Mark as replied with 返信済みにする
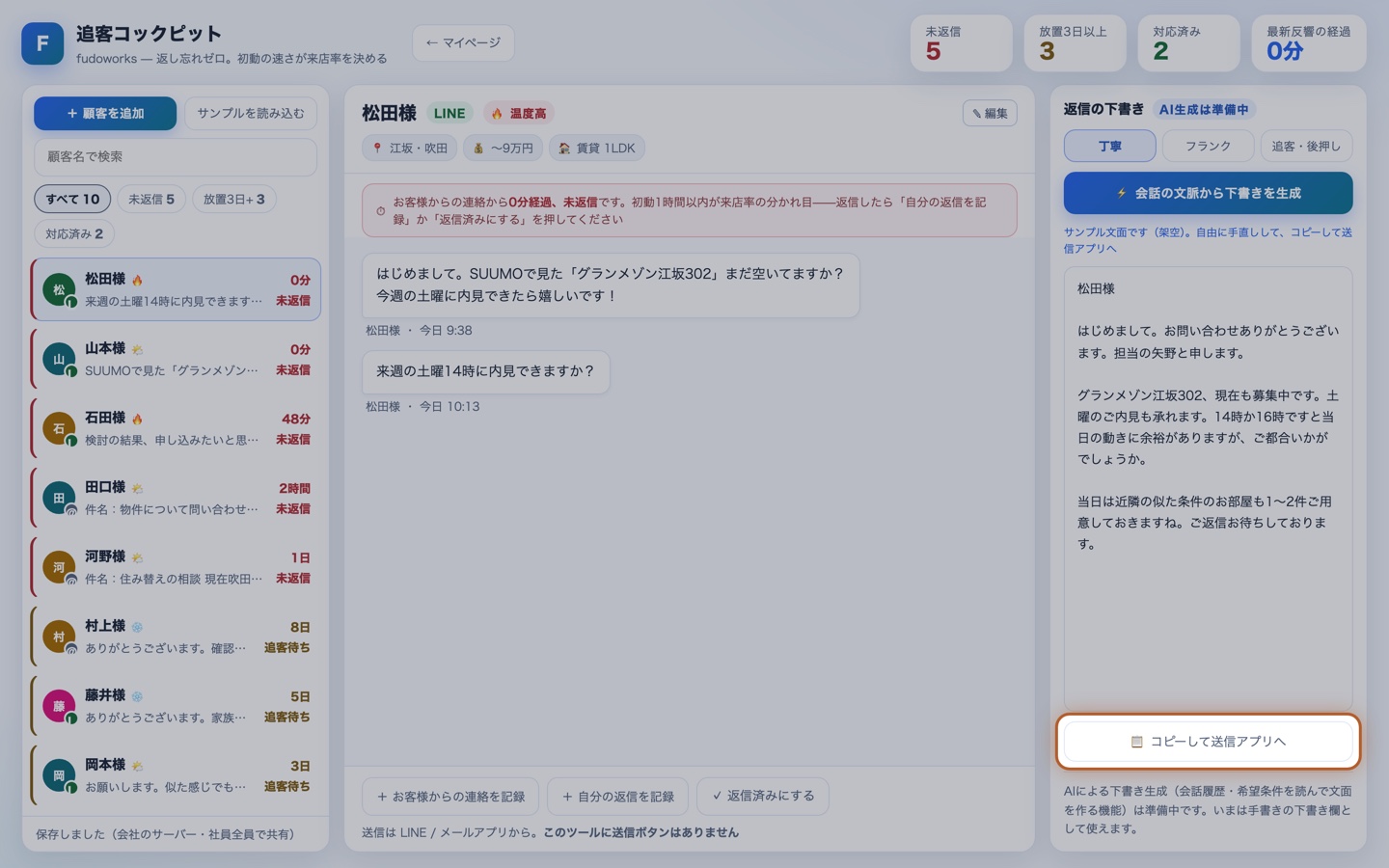Image resolution: width=1389 pixels, height=868 pixels. pos(763,796)
